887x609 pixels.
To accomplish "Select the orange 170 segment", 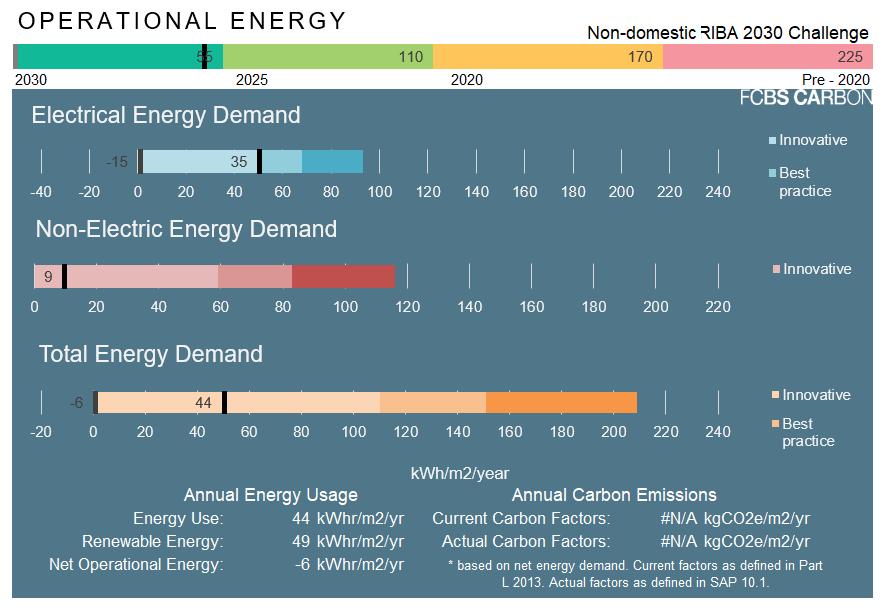I will (x=548, y=57).
